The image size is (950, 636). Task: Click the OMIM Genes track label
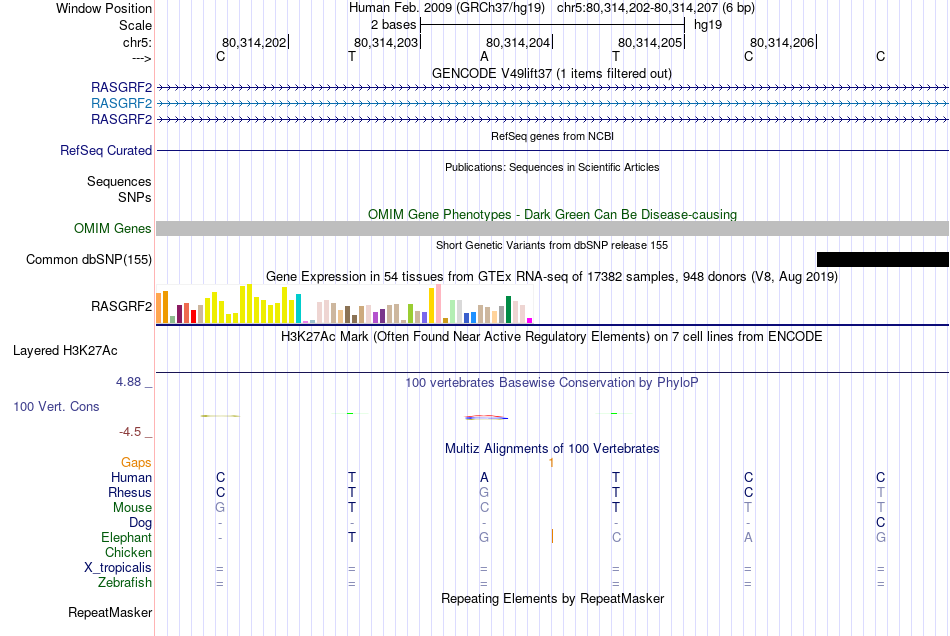(x=113, y=228)
